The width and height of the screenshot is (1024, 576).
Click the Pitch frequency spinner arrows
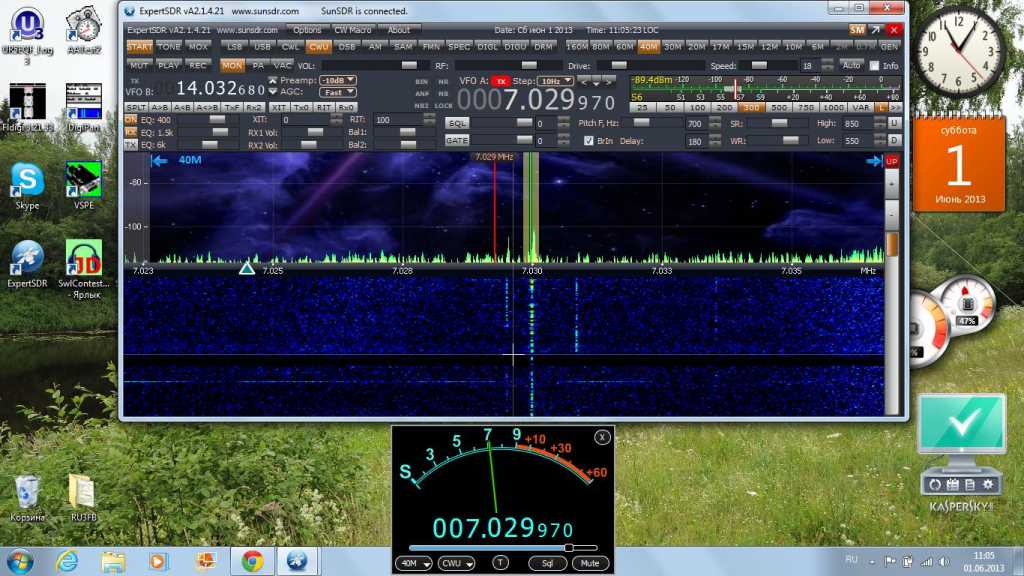coord(715,123)
